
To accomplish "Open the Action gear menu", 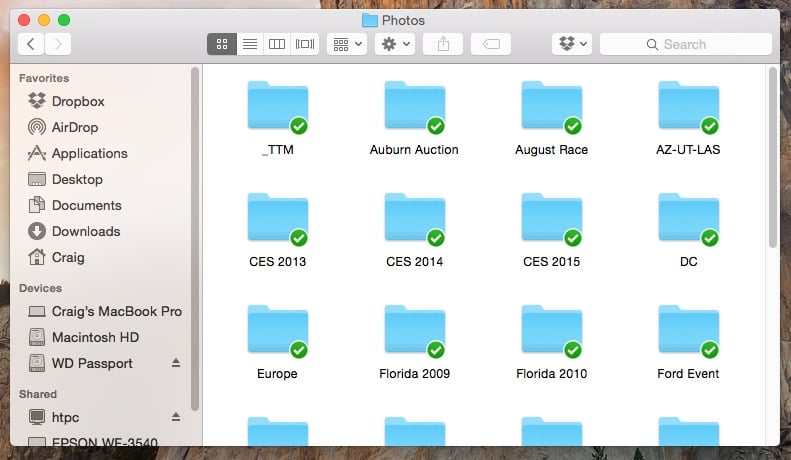I will tap(395, 44).
